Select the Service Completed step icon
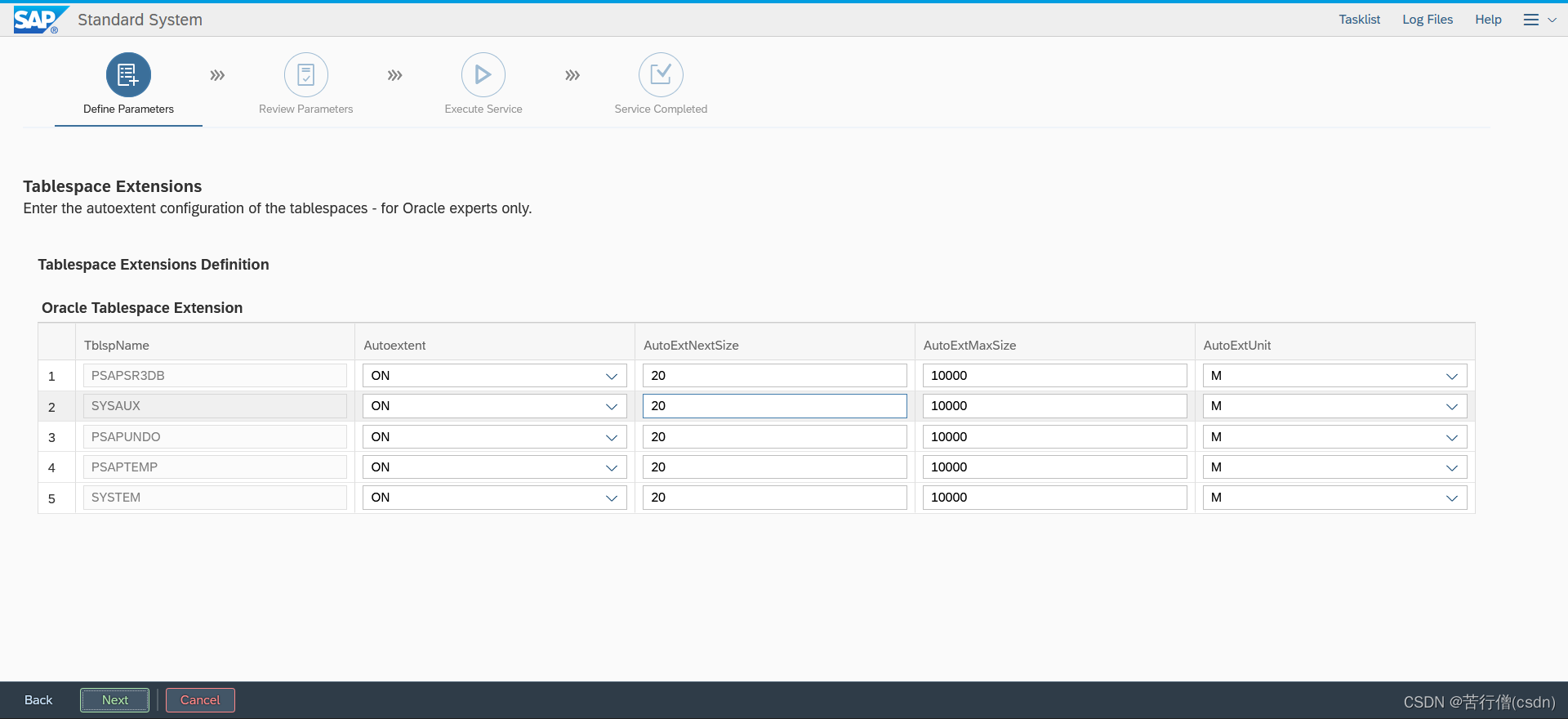This screenshot has height=719, width=1568. click(661, 75)
